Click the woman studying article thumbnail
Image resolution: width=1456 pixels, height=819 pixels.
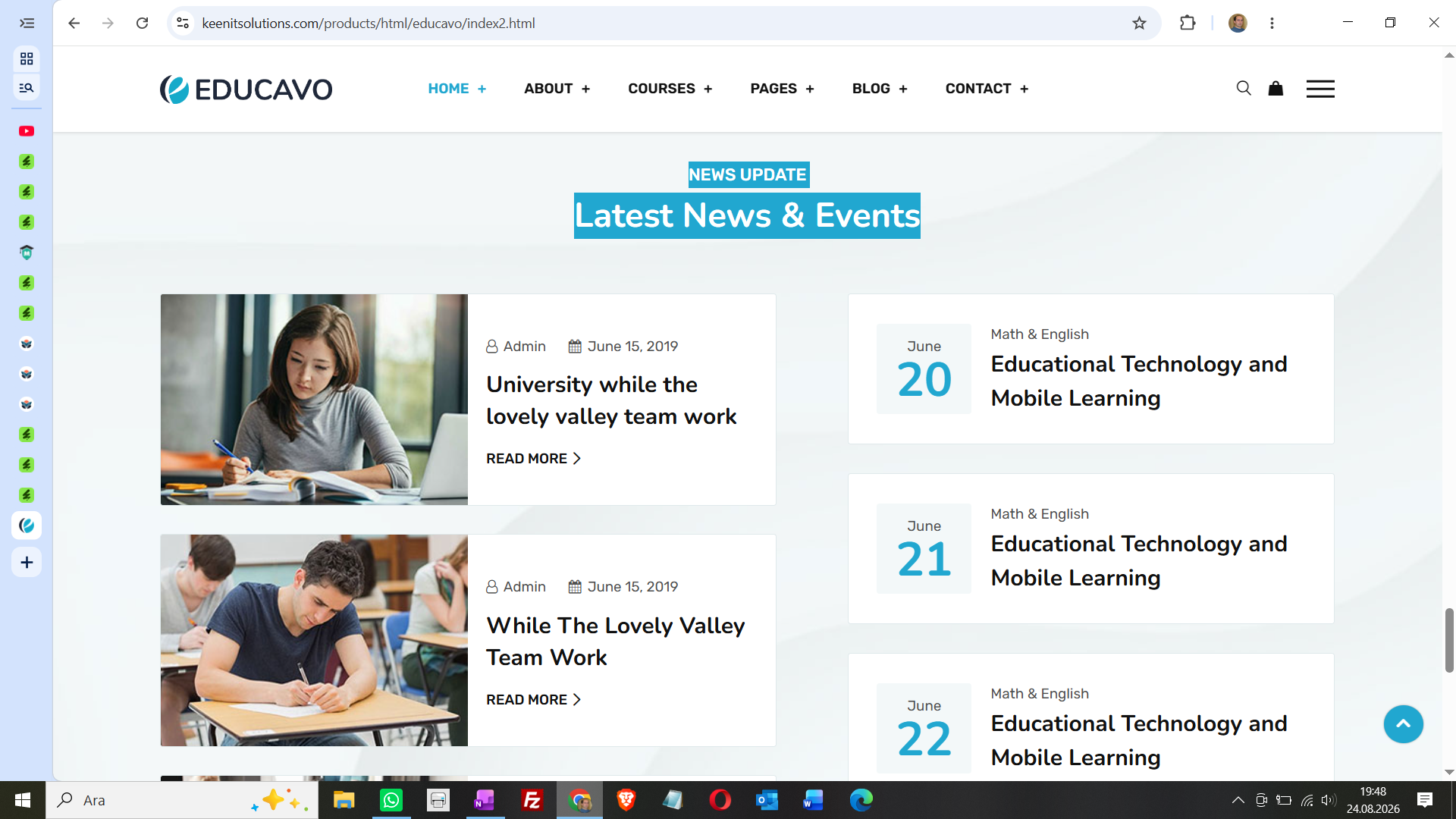[314, 400]
